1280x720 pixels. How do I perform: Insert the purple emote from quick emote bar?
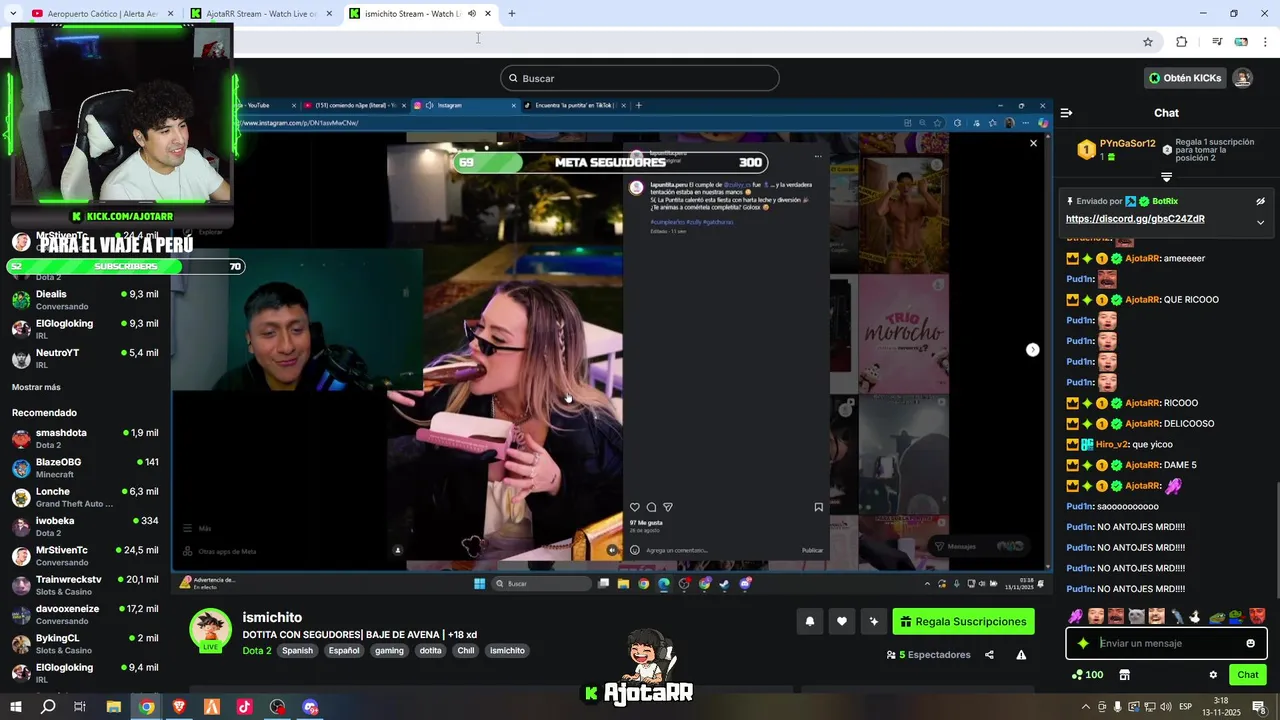[1076, 616]
